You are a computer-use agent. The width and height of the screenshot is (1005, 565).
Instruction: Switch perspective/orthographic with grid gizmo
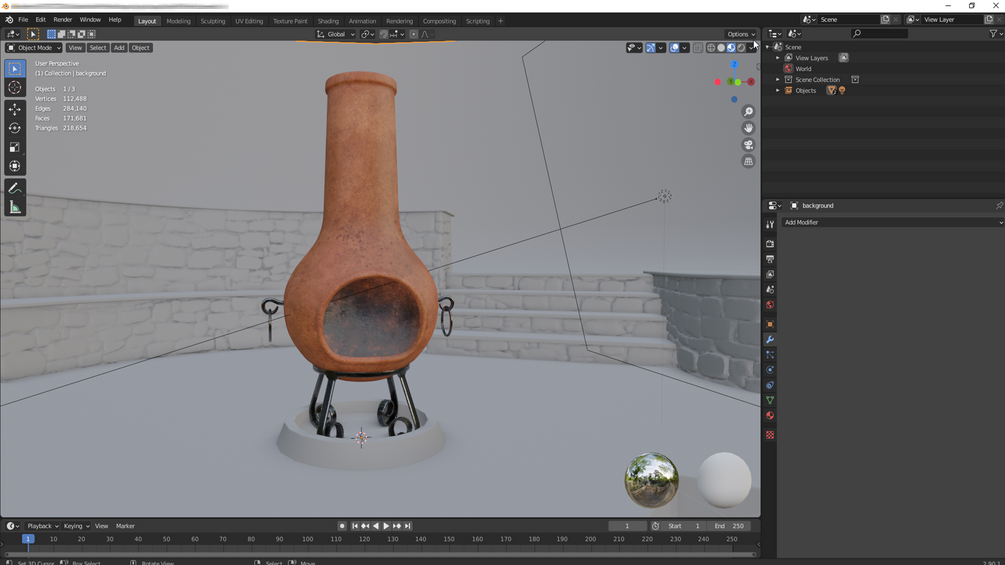click(x=748, y=161)
